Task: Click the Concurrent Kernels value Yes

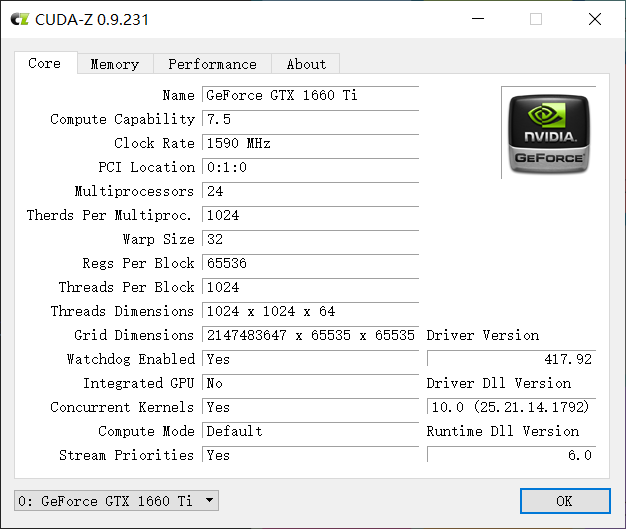Action: tap(310, 406)
